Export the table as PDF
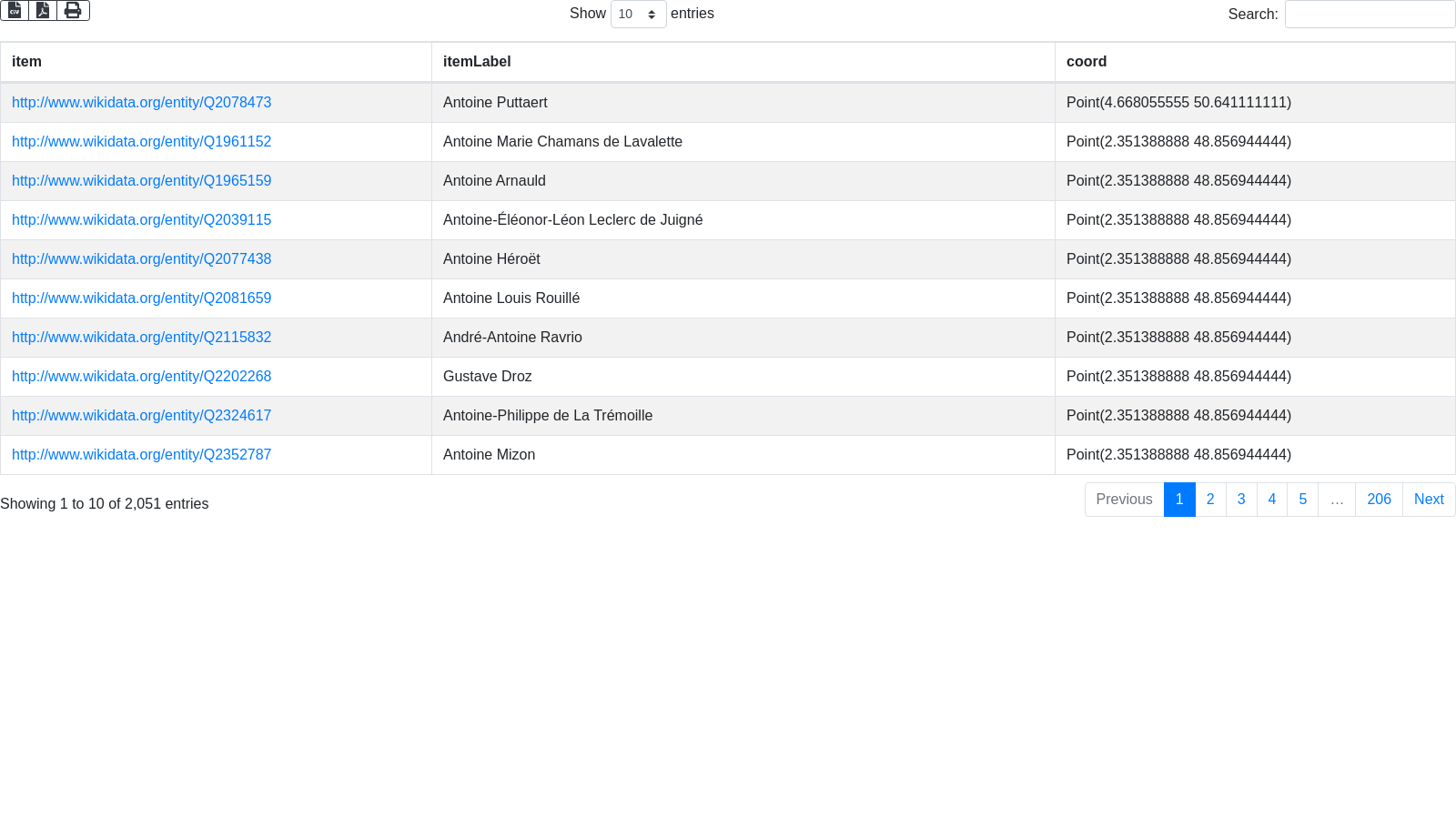This screenshot has width=1456, height=819. [x=43, y=10]
